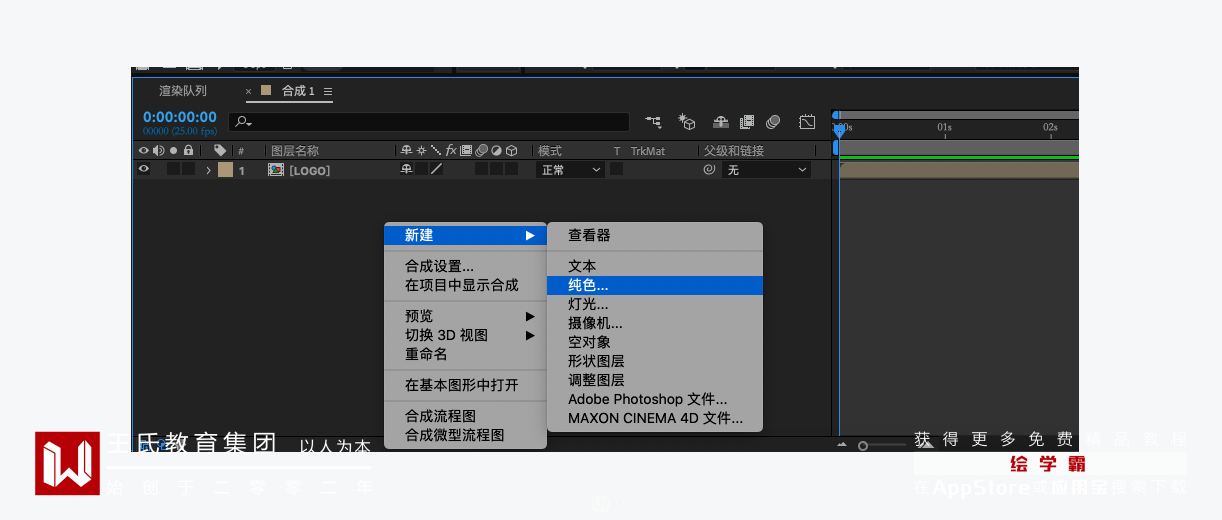This screenshot has height=520, width=1222.
Task: Select the 合成 1 timeline tab
Action: (298, 91)
